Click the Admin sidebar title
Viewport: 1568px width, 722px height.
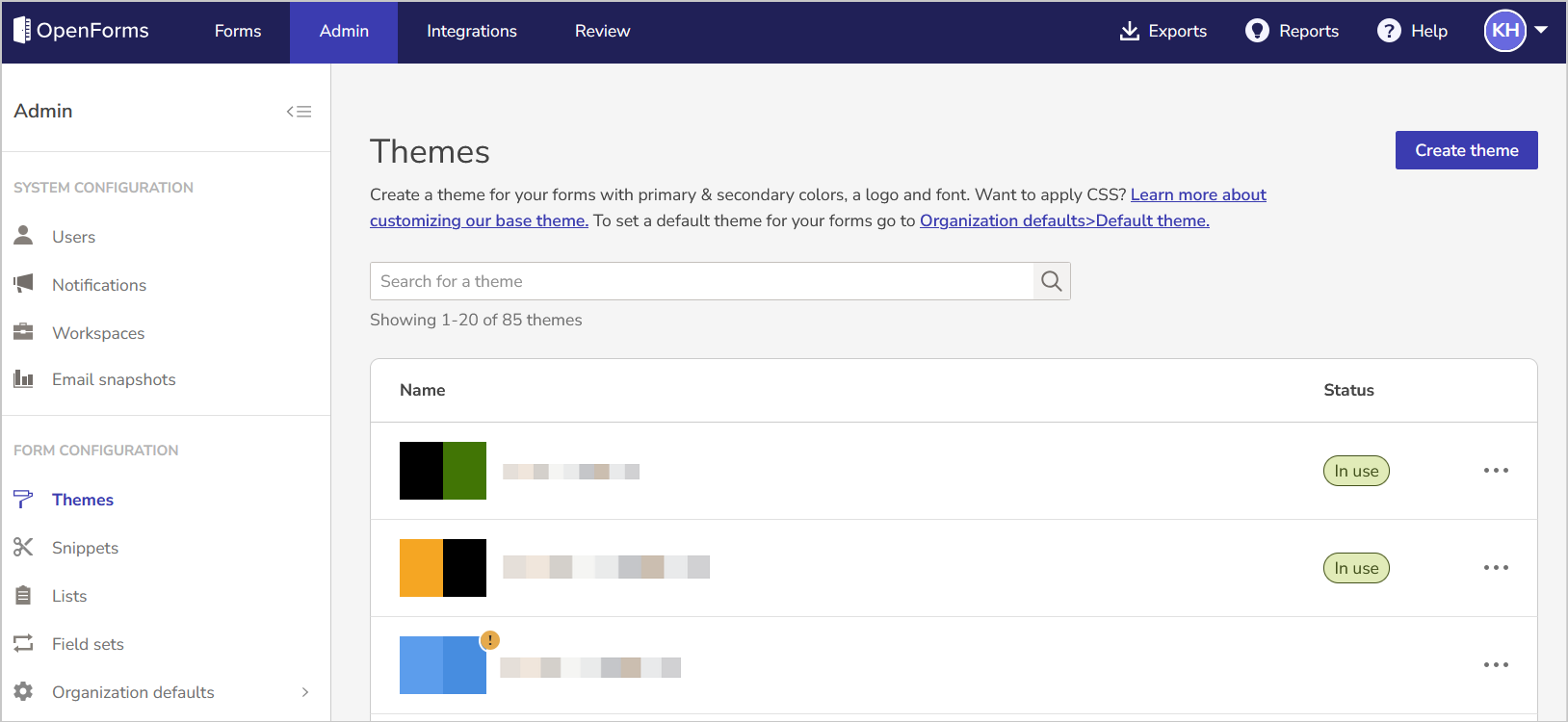pos(43,111)
